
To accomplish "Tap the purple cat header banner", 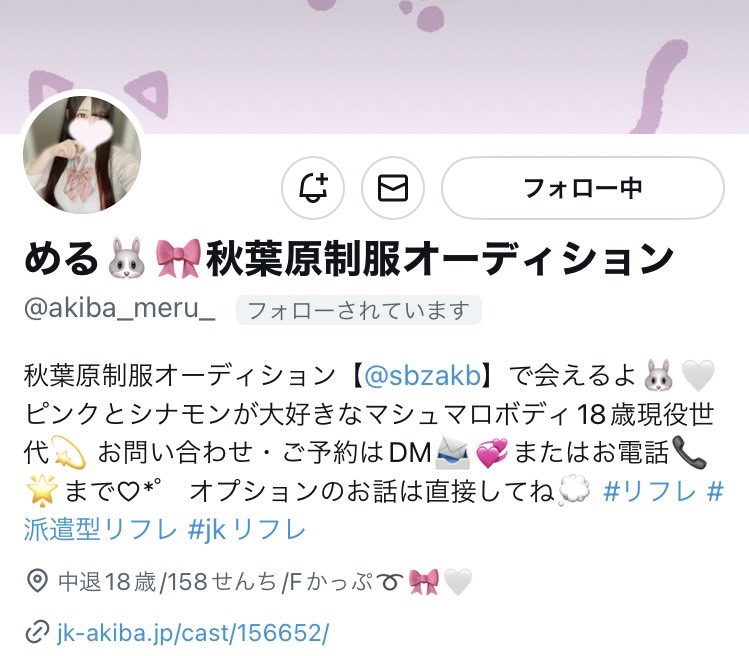I will (x=374, y=66).
